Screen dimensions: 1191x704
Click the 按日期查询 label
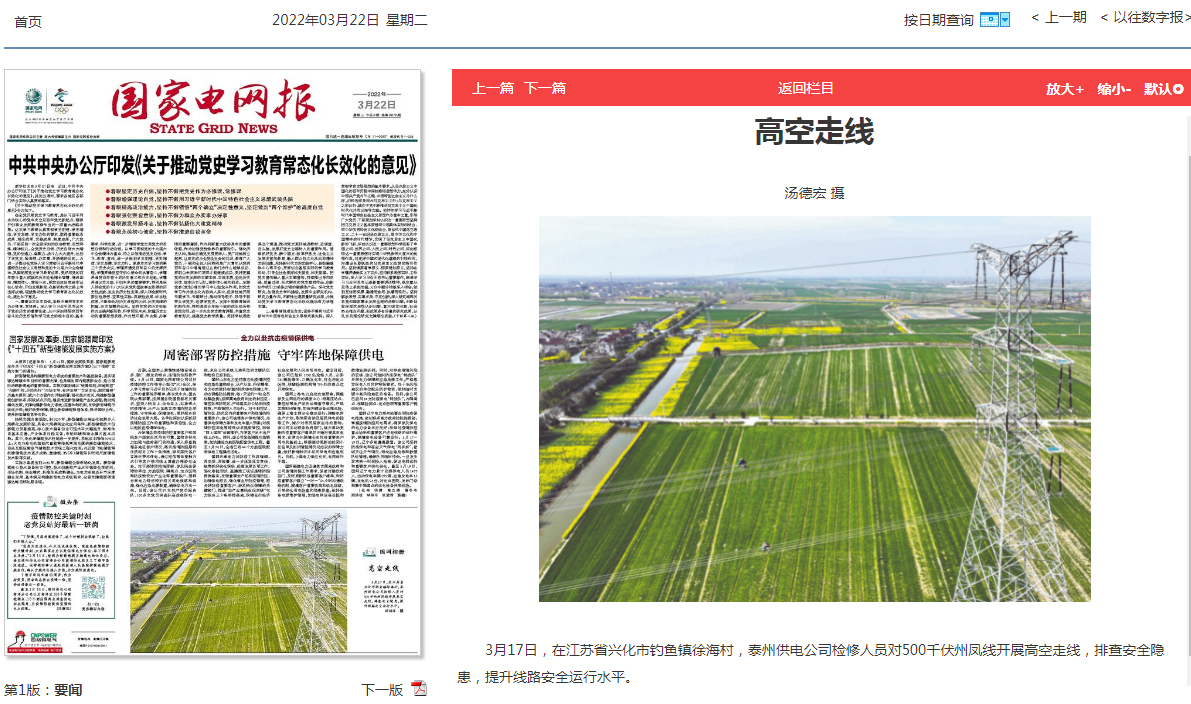point(938,21)
